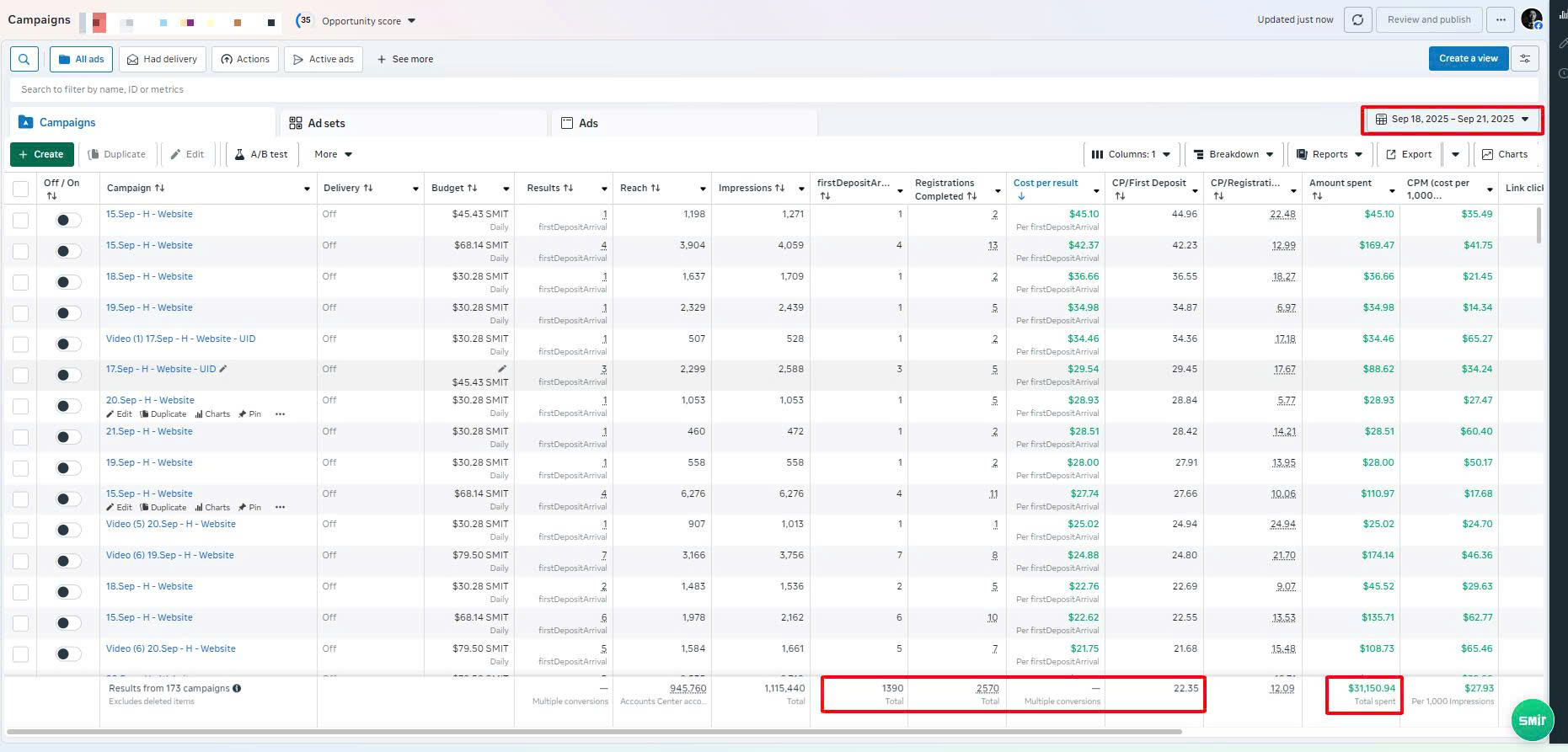Click Pin under 20.Sep - H - Website

(x=249, y=414)
